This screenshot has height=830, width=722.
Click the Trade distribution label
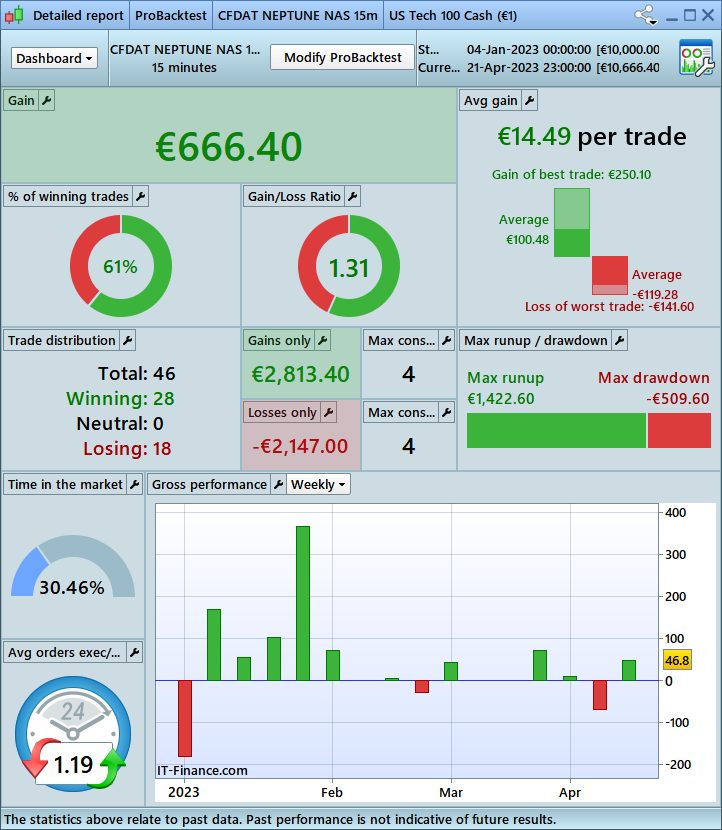click(x=62, y=340)
